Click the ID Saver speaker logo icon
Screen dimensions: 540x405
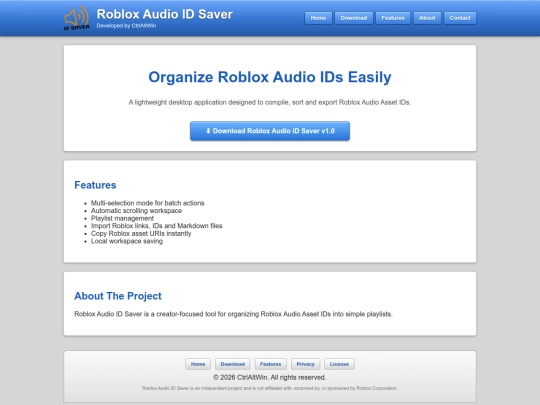76,18
